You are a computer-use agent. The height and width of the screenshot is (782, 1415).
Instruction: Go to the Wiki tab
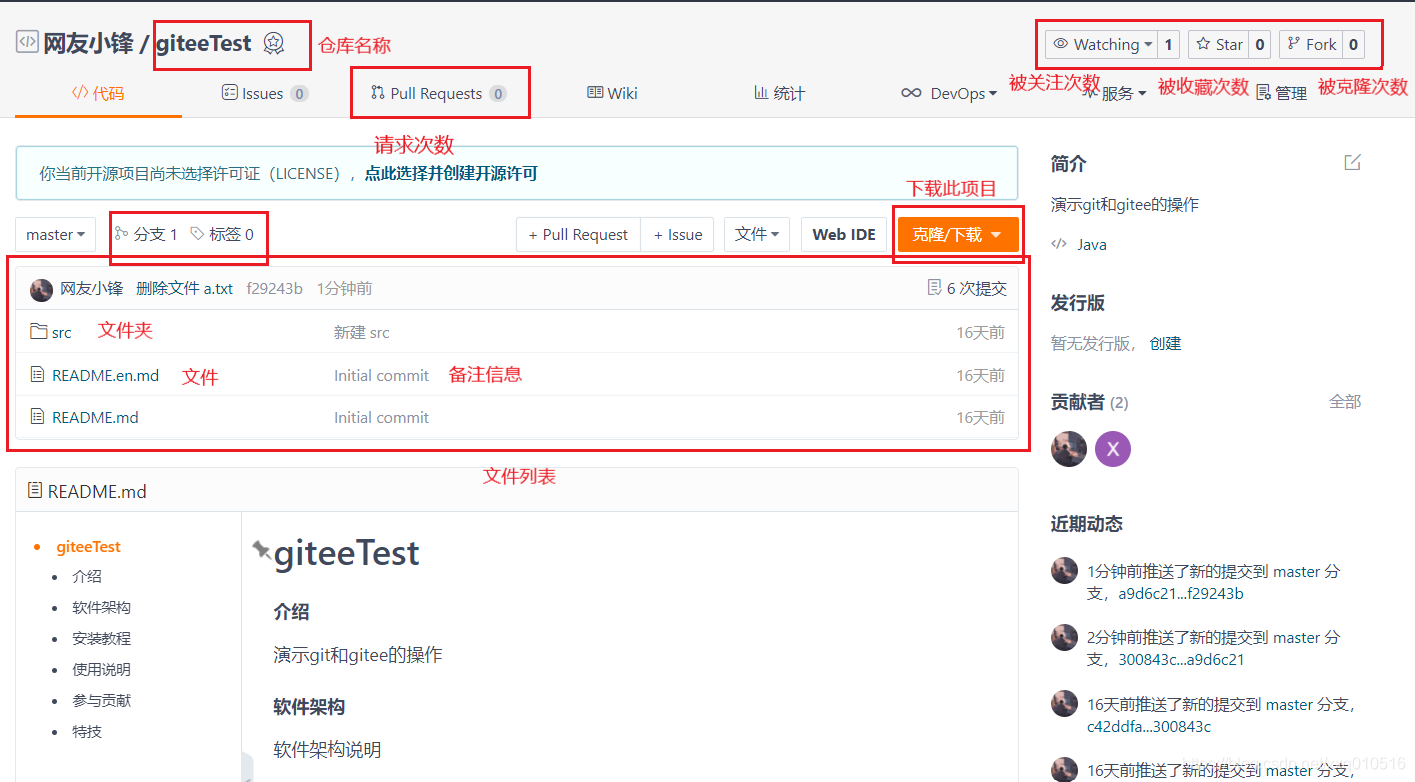pyautogui.click(x=612, y=93)
